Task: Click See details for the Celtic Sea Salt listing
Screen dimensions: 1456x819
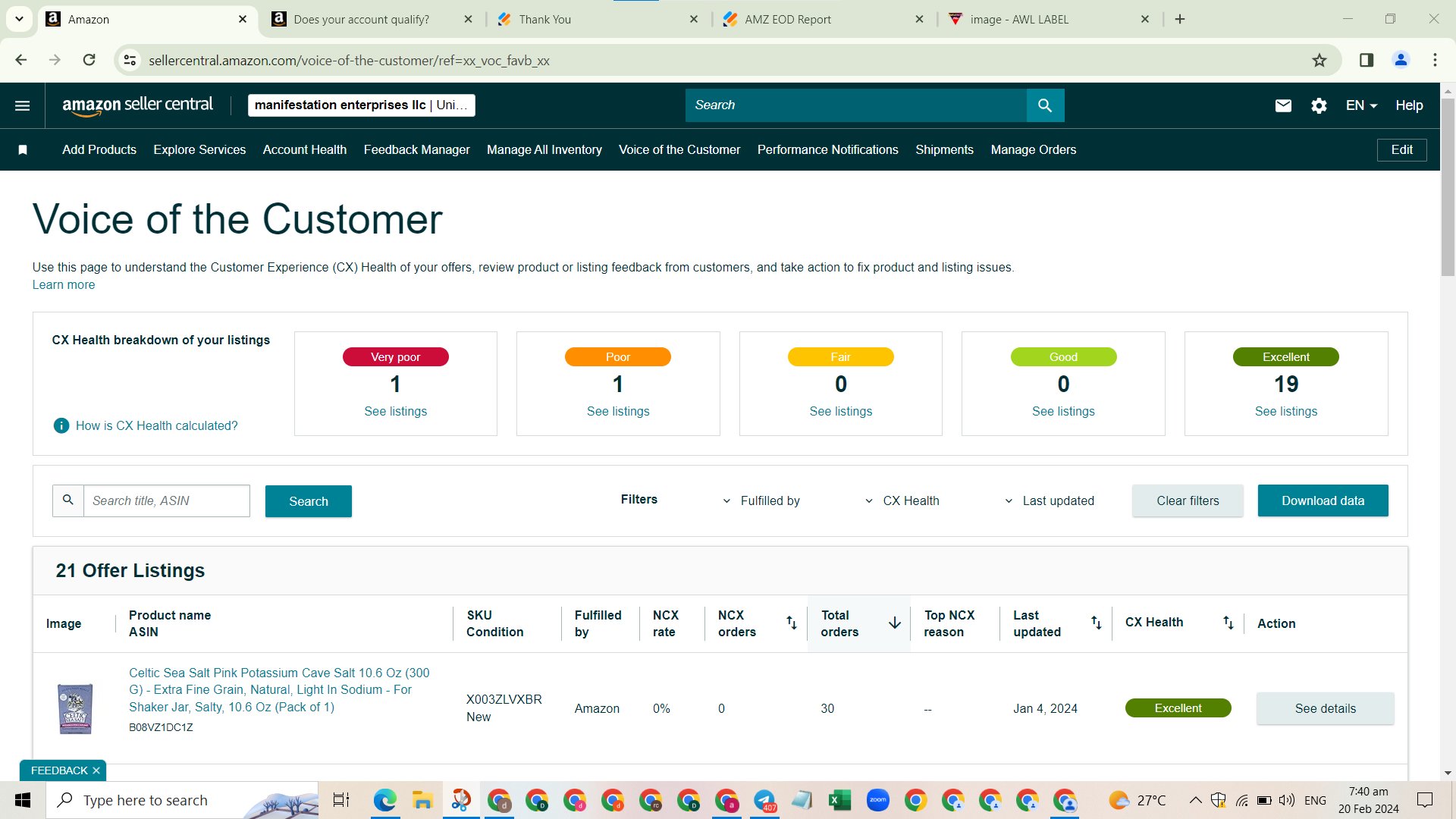Action: pos(1325,708)
